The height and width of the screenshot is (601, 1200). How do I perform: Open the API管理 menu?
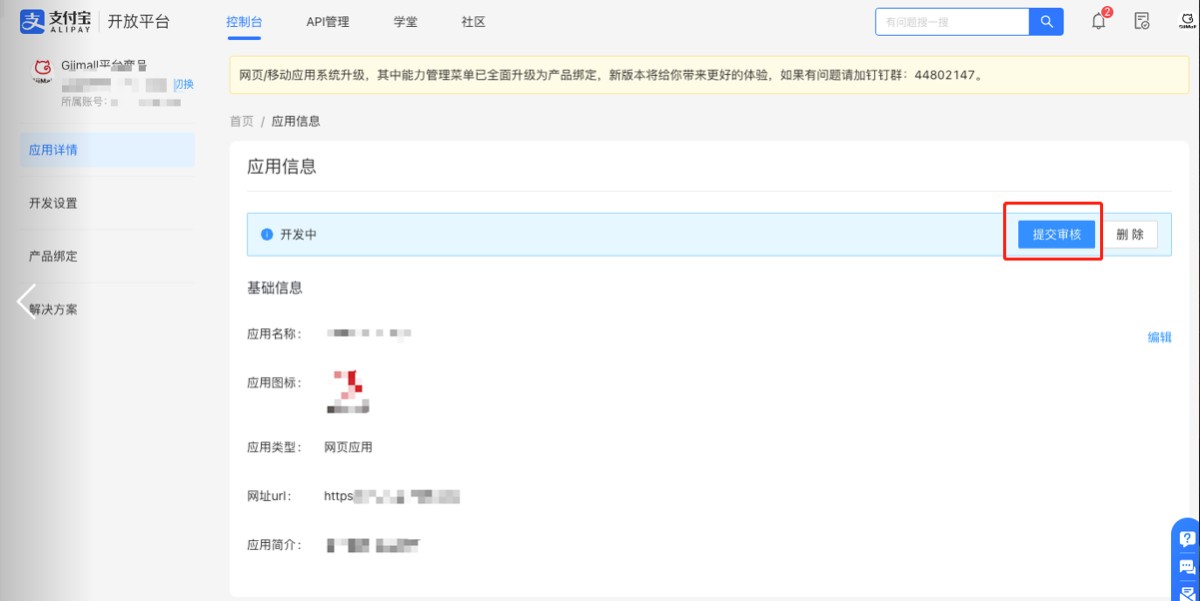(328, 21)
